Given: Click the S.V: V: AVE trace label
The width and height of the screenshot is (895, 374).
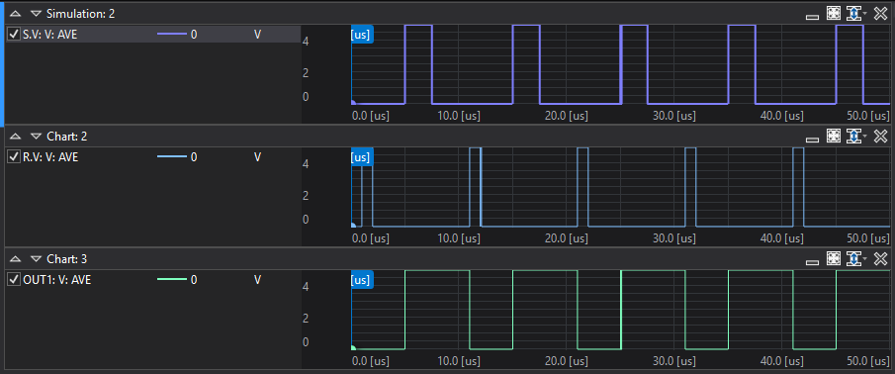Looking at the screenshot, I should (x=50, y=34).
